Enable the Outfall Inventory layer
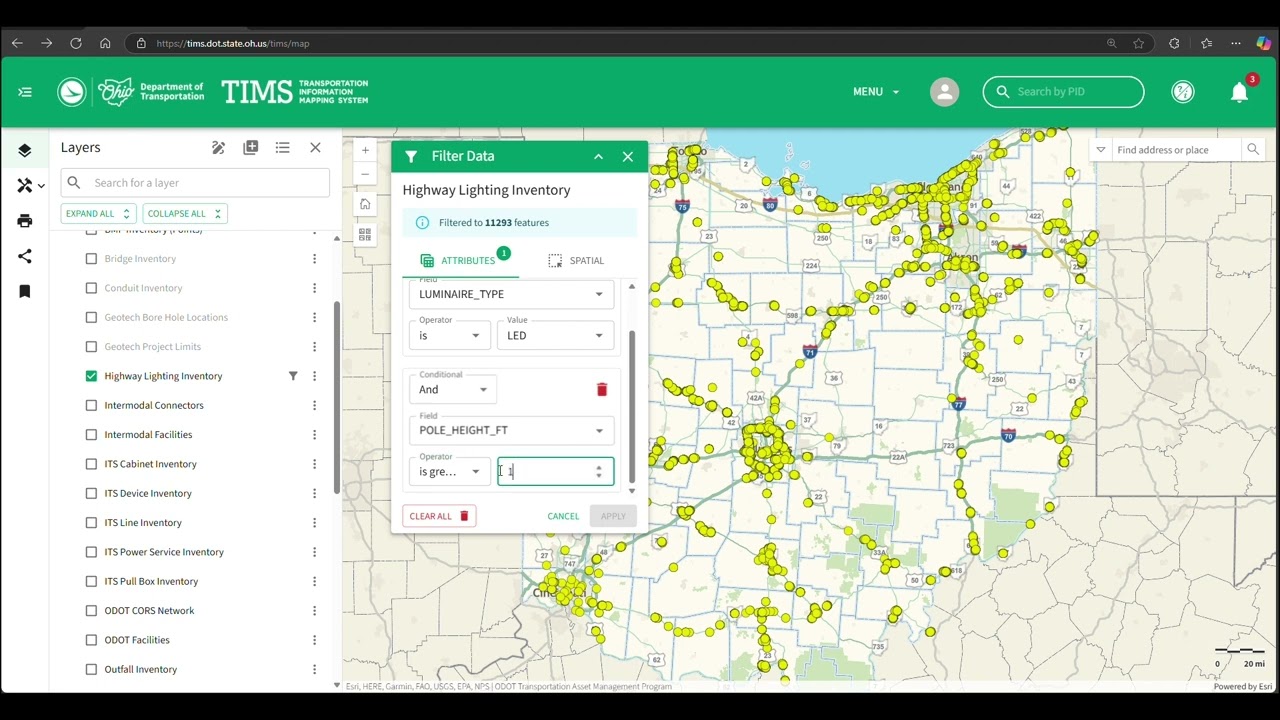This screenshot has width=1280, height=720. point(91,669)
